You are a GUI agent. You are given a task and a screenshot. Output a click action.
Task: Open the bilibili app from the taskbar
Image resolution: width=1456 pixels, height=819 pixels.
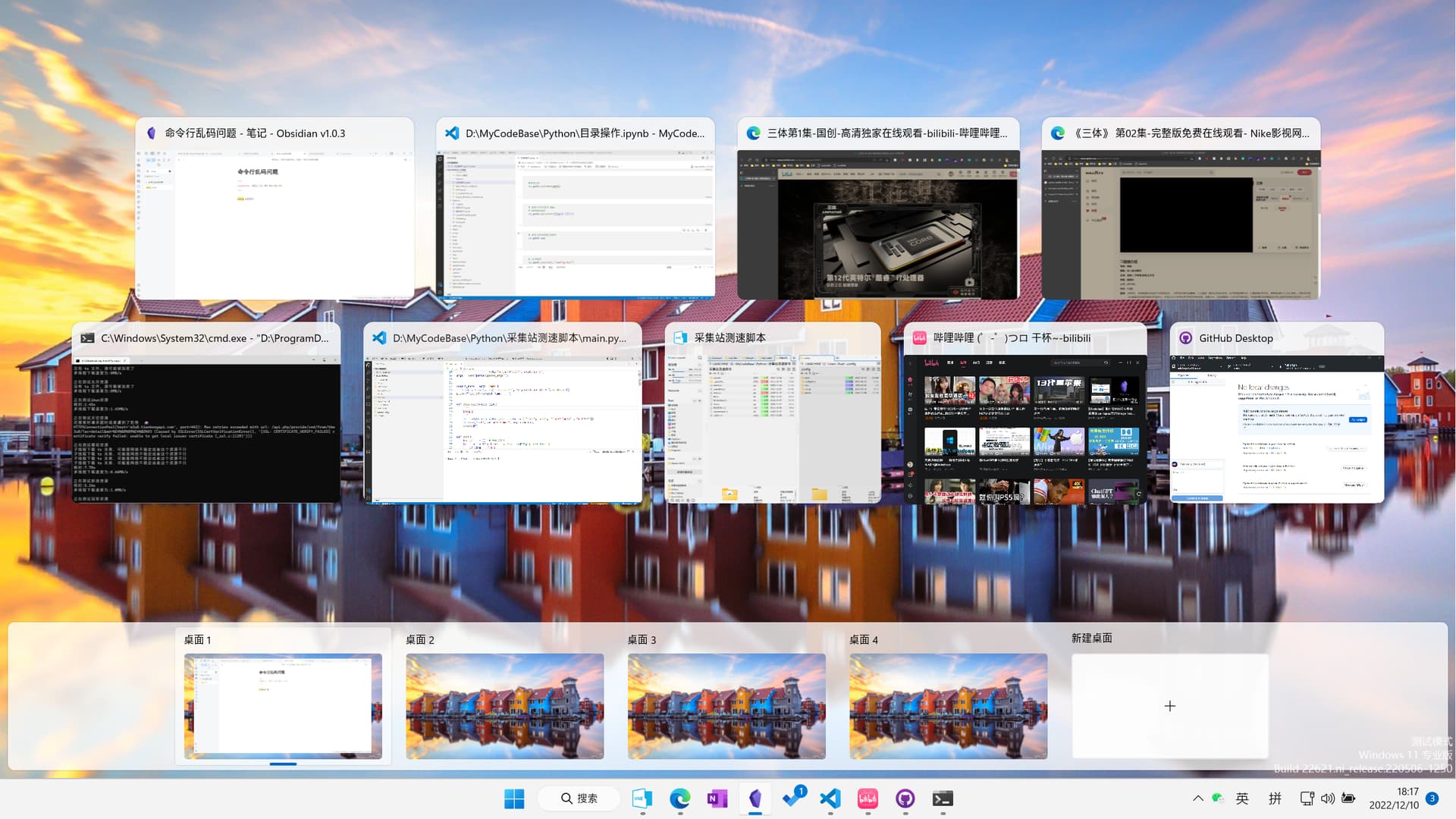click(x=868, y=799)
